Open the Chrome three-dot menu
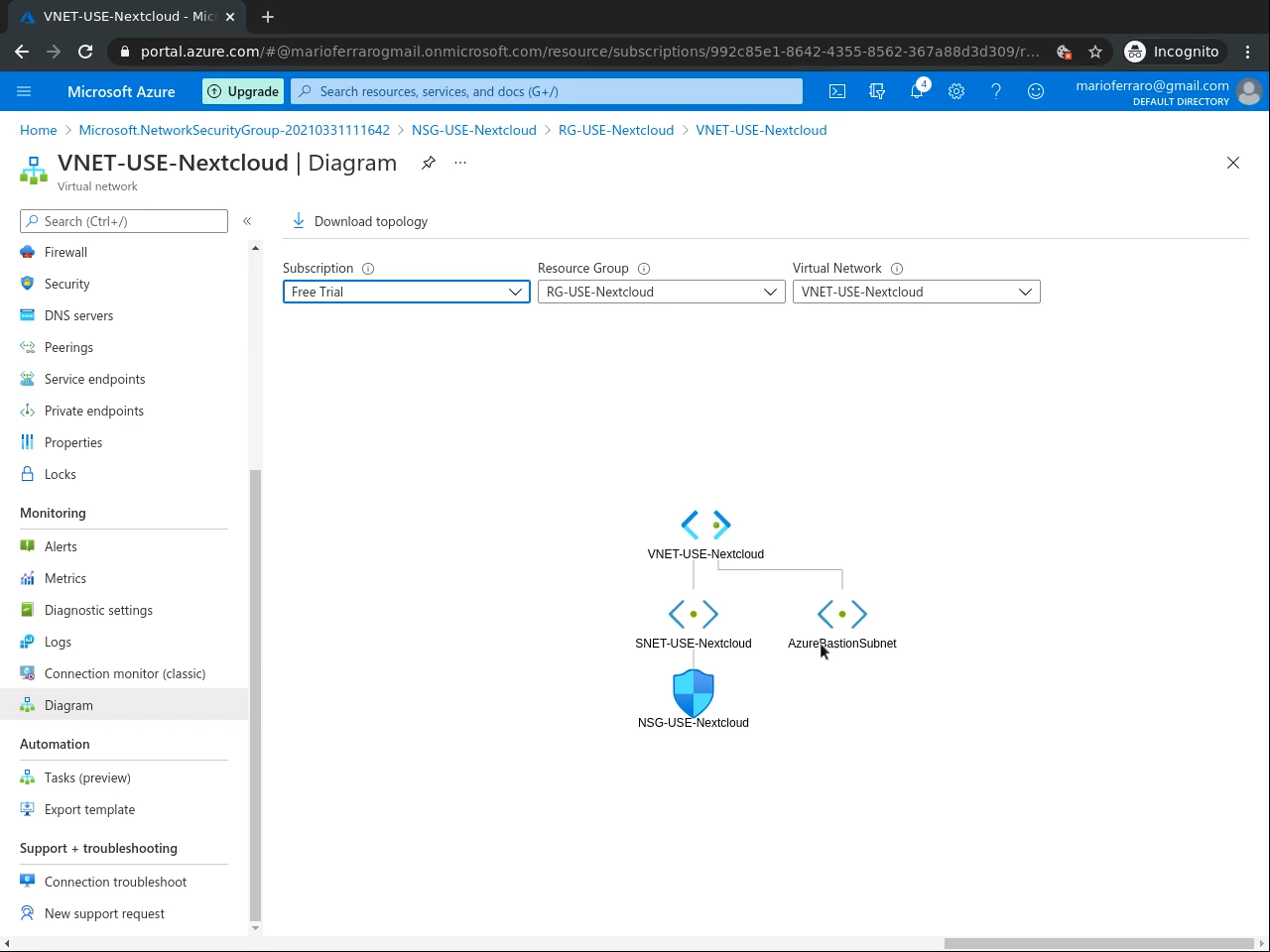 pyautogui.click(x=1248, y=52)
